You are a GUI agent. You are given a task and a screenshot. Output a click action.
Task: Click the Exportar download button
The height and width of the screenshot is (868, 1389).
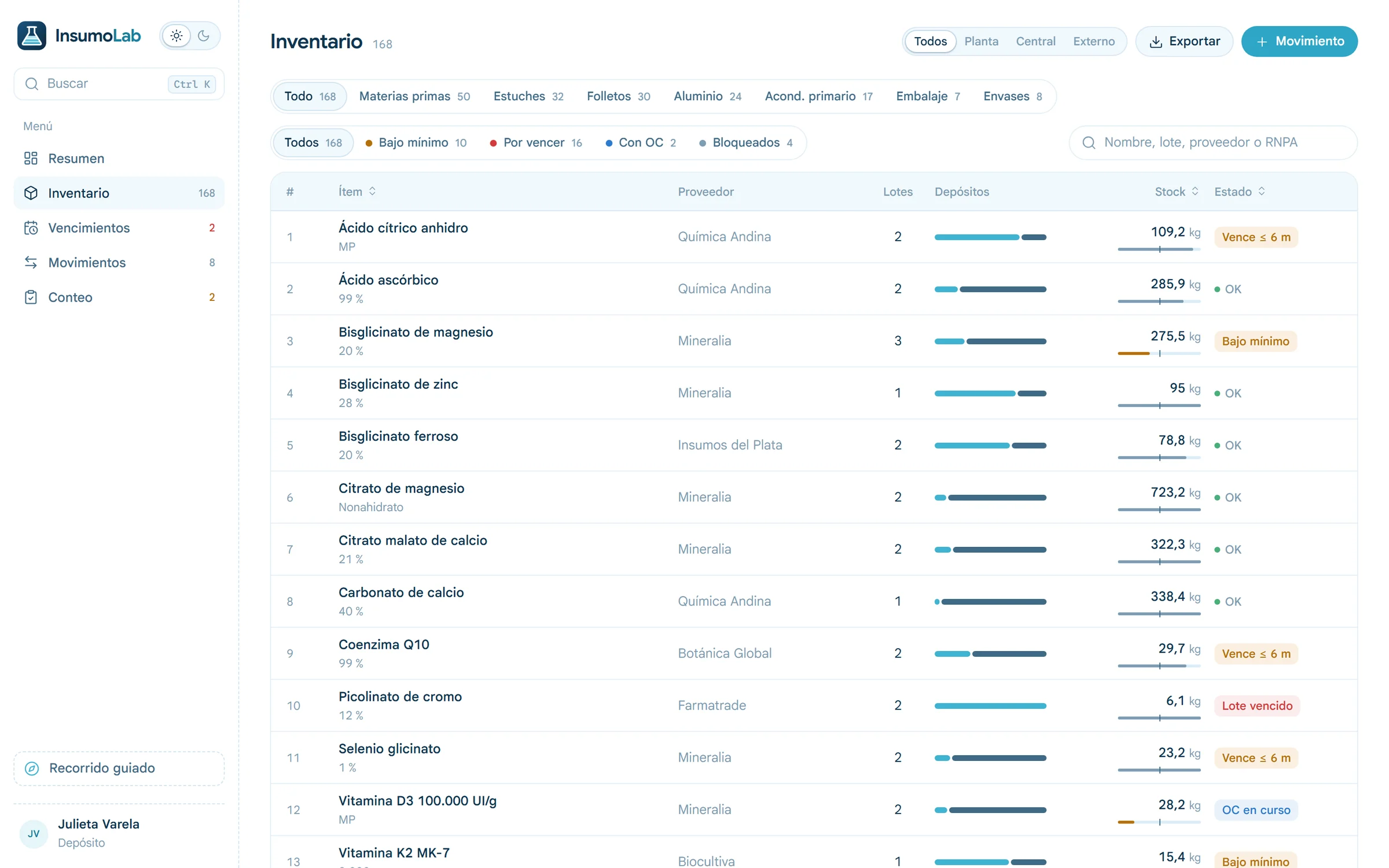click(1184, 41)
